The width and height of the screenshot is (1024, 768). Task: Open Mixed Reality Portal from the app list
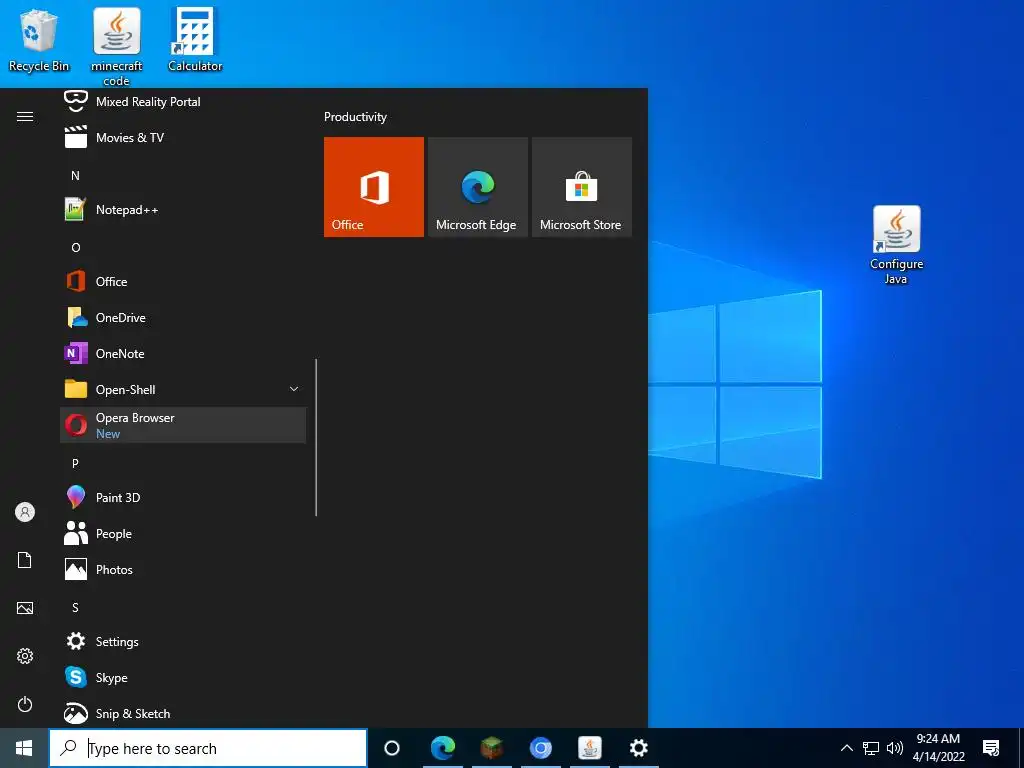coord(183,102)
